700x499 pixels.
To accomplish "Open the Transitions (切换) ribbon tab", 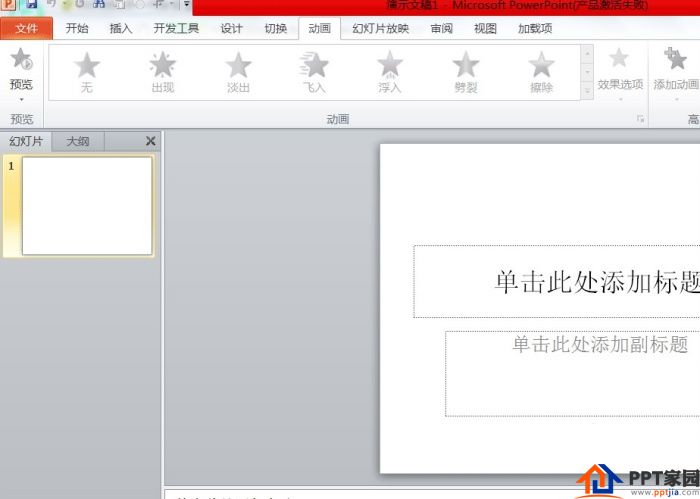I will pos(276,28).
